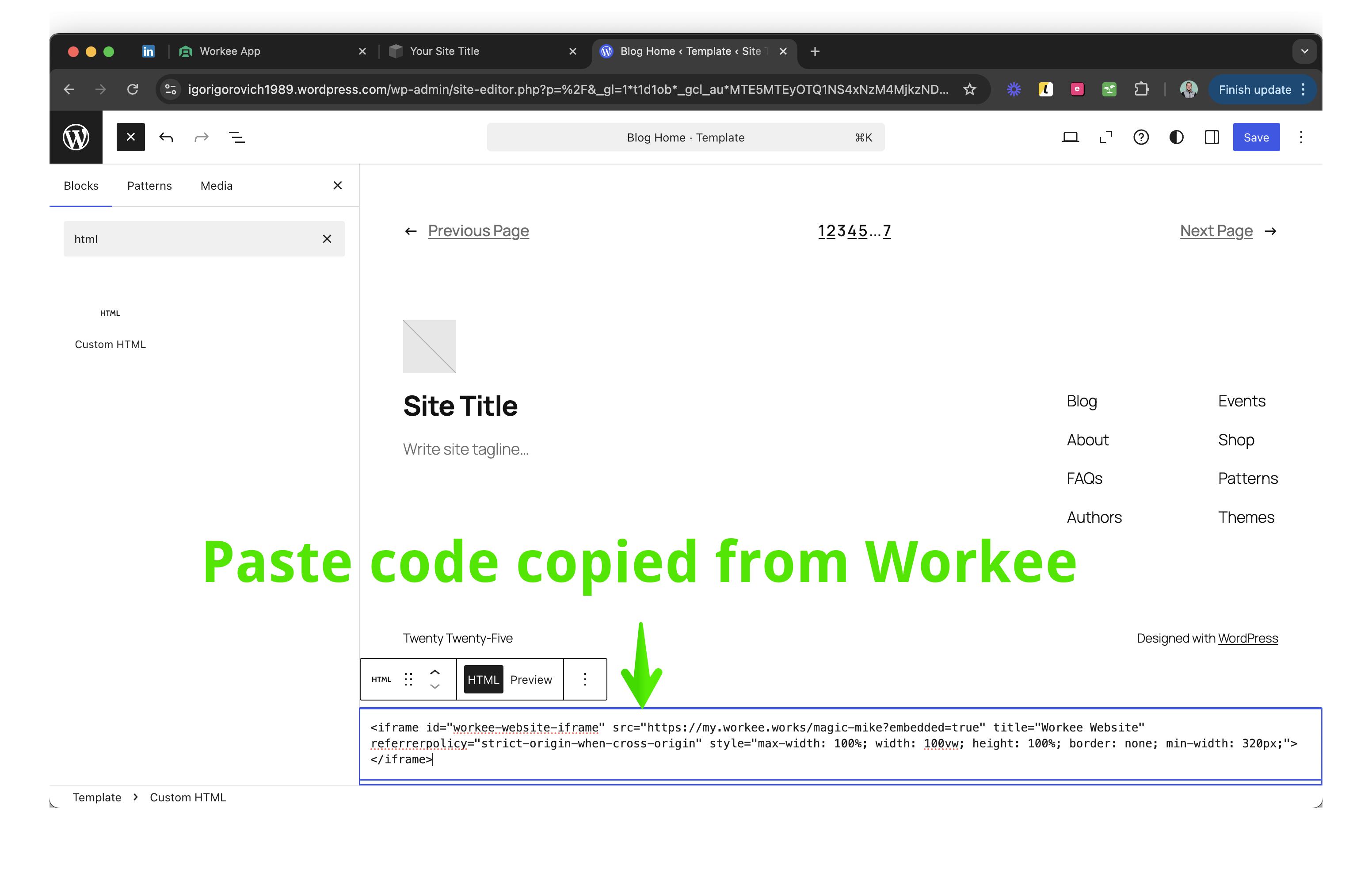Open the Chrome profile avatar
This screenshot has height=873, width=1372.
[x=1189, y=89]
